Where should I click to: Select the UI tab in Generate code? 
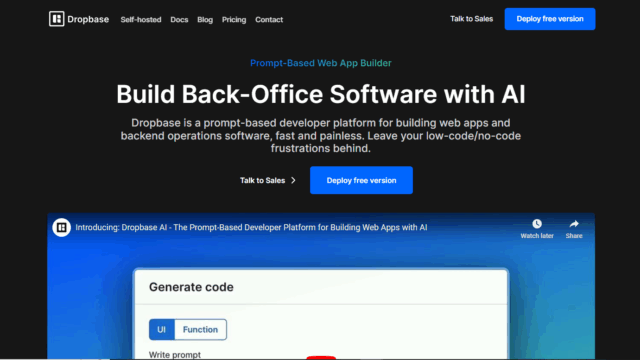pos(162,329)
